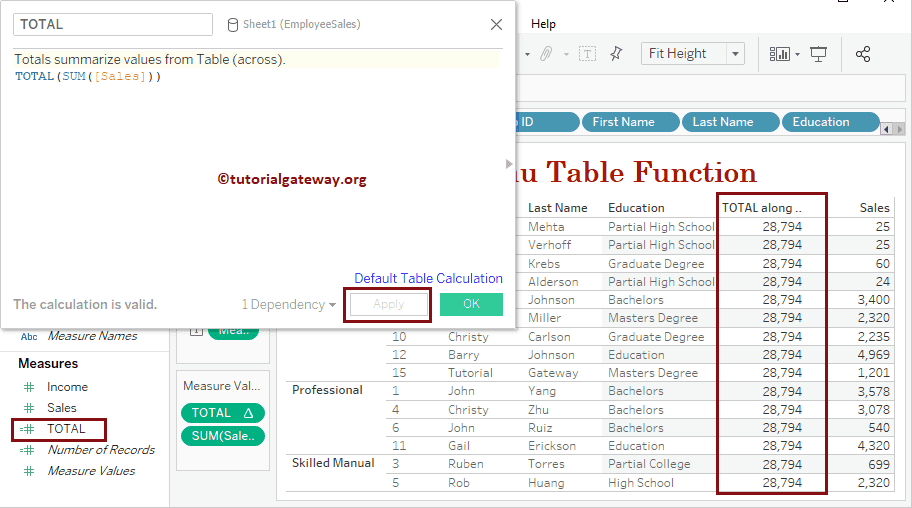Click the Last Name column header
Viewport: 912px width, 508px height.
point(558,208)
